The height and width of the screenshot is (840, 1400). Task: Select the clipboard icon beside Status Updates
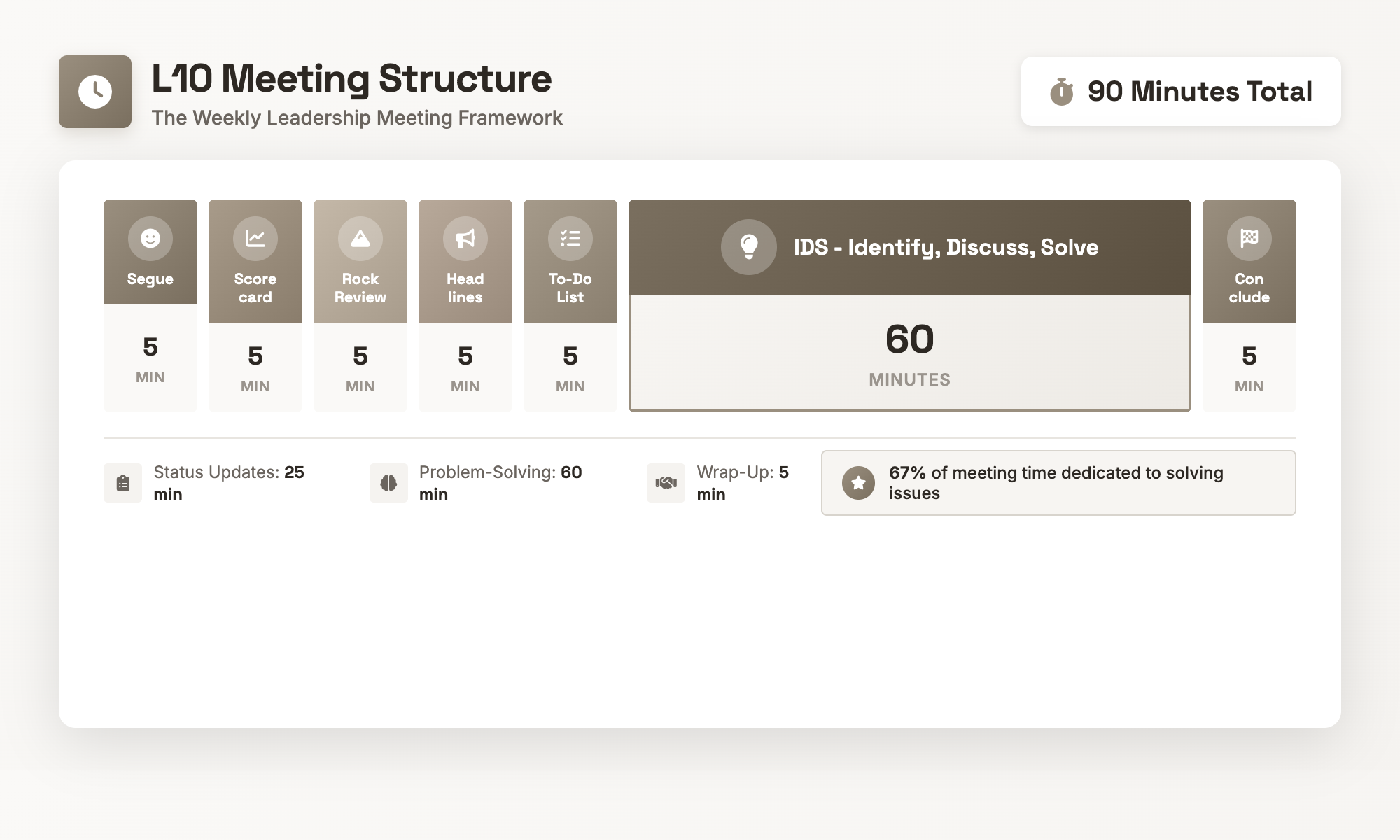pos(122,482)
